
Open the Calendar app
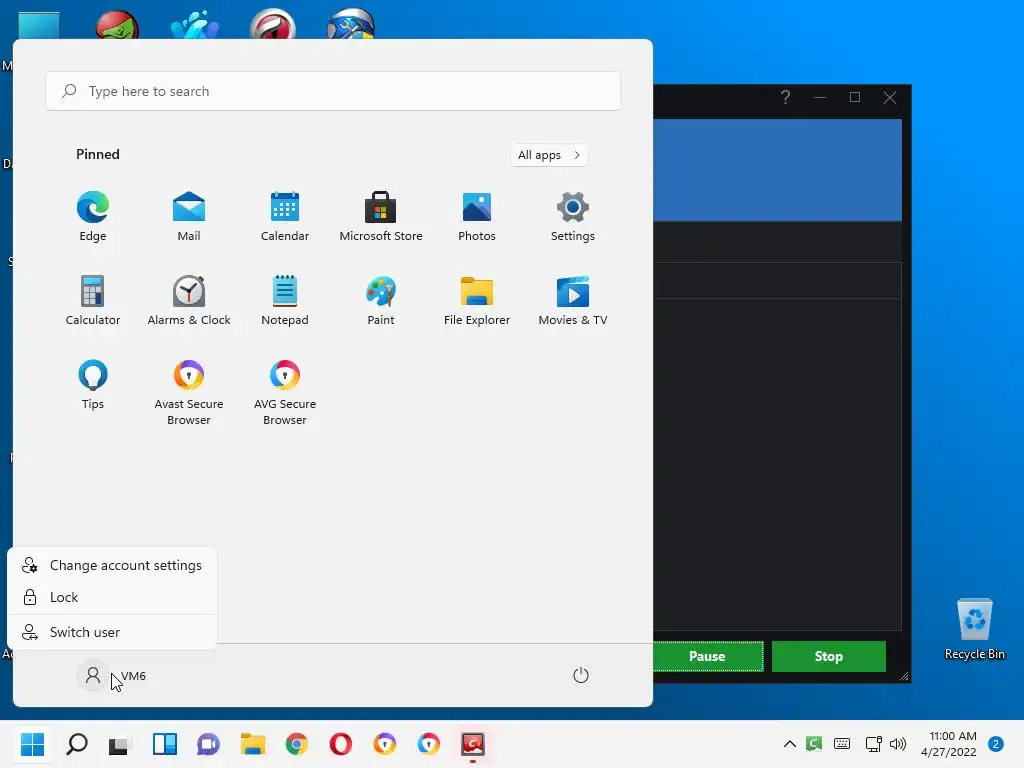click(285, 217)
